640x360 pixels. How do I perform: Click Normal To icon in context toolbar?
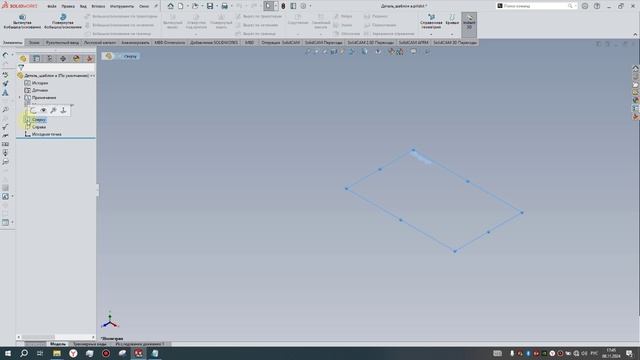(x=63, y=110)
